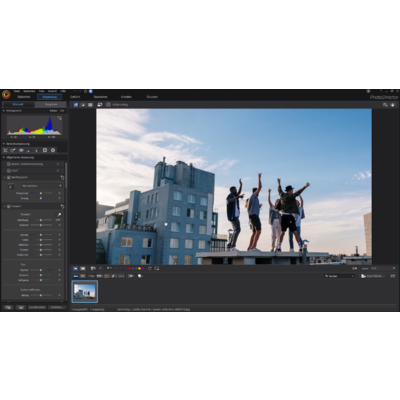Image resolution: width=400 pixels, height=400 pixels.
Task: Pick the white balance eyedropper
Action: (11, 187)
